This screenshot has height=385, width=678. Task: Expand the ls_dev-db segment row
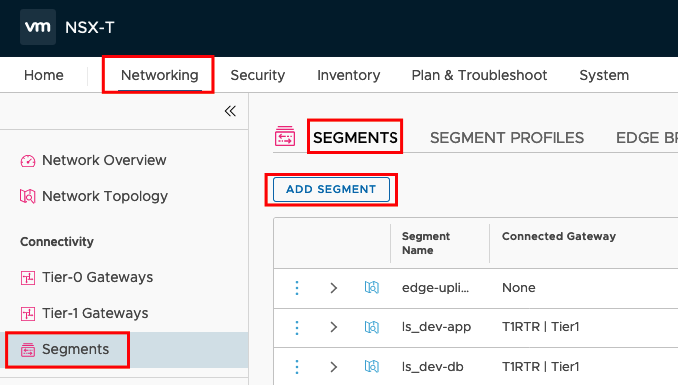[333, 367]
